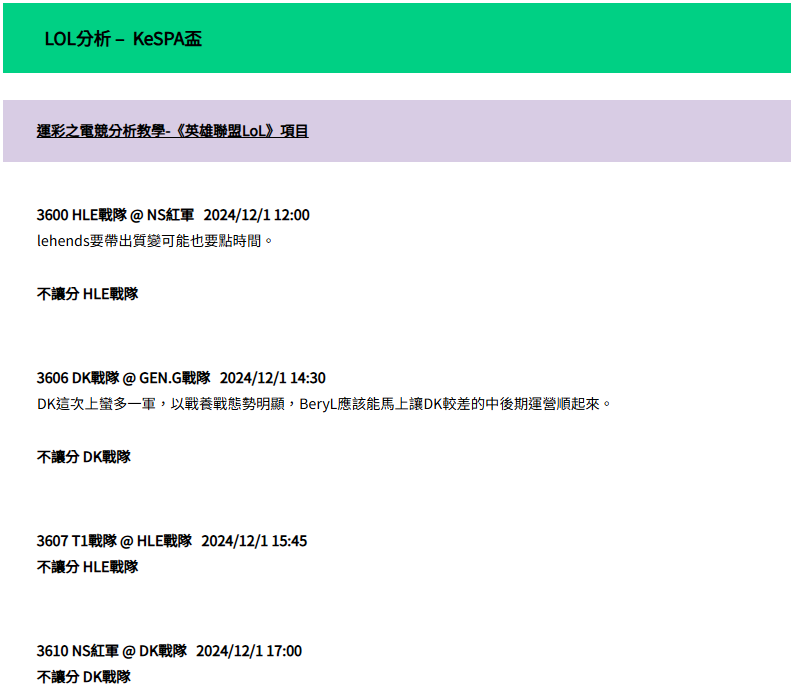The width and height of the screenshot is (794, 693).
Task: Click the 不讓分 HLE戰隊 pick below the lehends sentence
Action: coord(87,294)
